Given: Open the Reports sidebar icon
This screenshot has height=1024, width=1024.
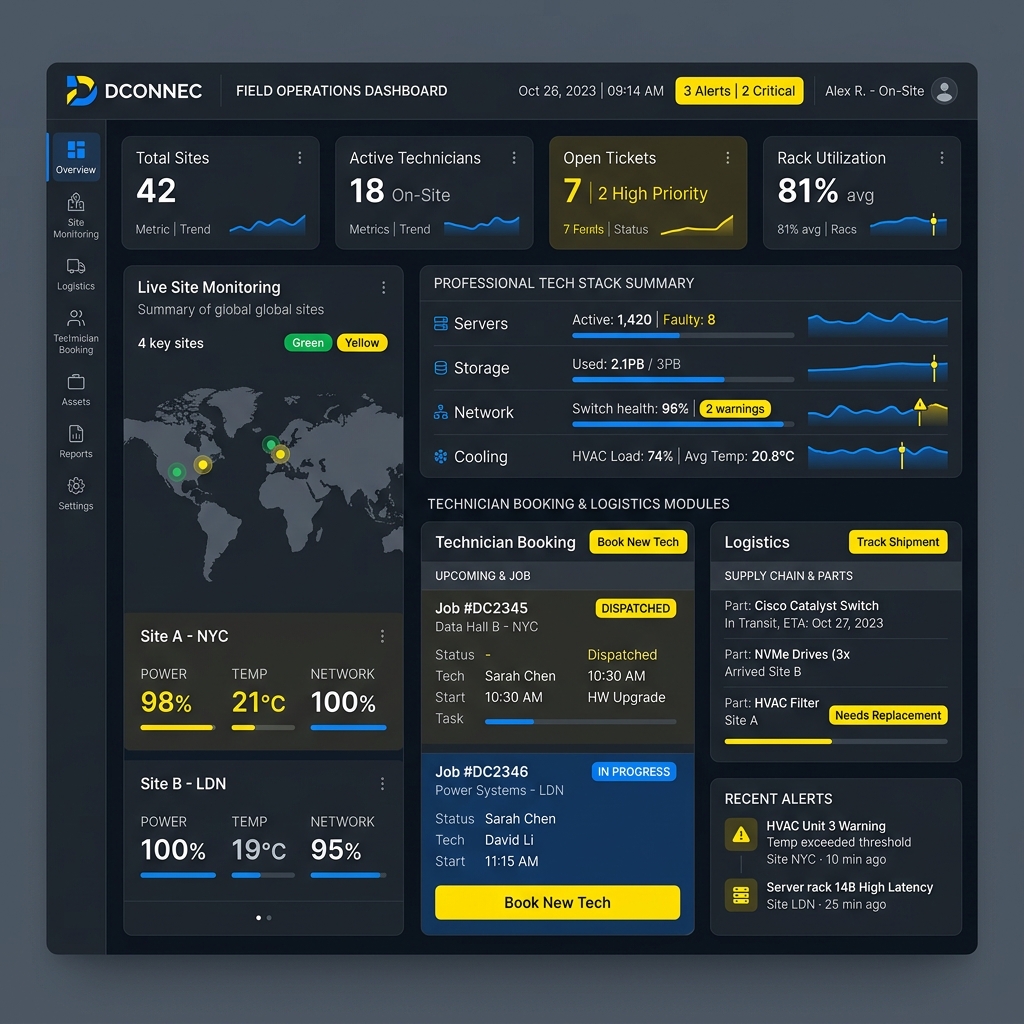Looking at the screenshot, I should [76, 434].
